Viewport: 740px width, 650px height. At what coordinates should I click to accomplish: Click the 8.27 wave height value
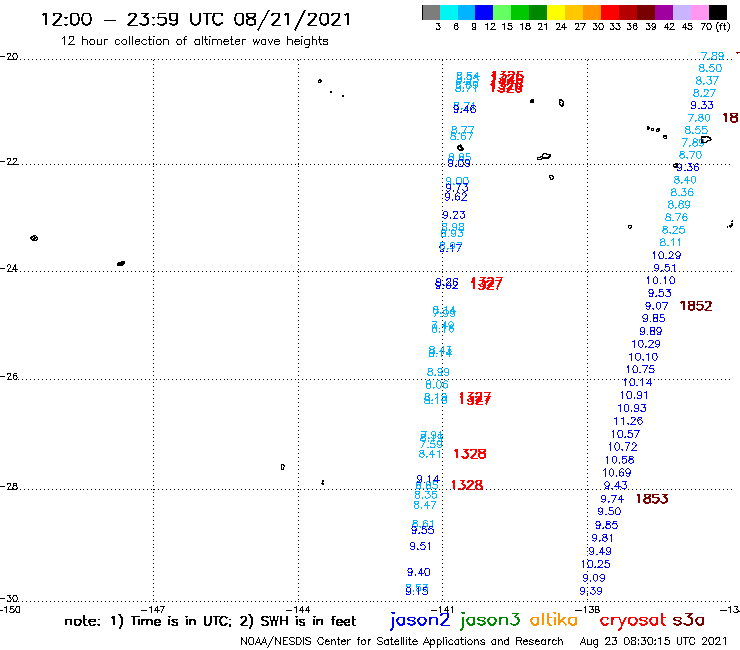[704, 93]
